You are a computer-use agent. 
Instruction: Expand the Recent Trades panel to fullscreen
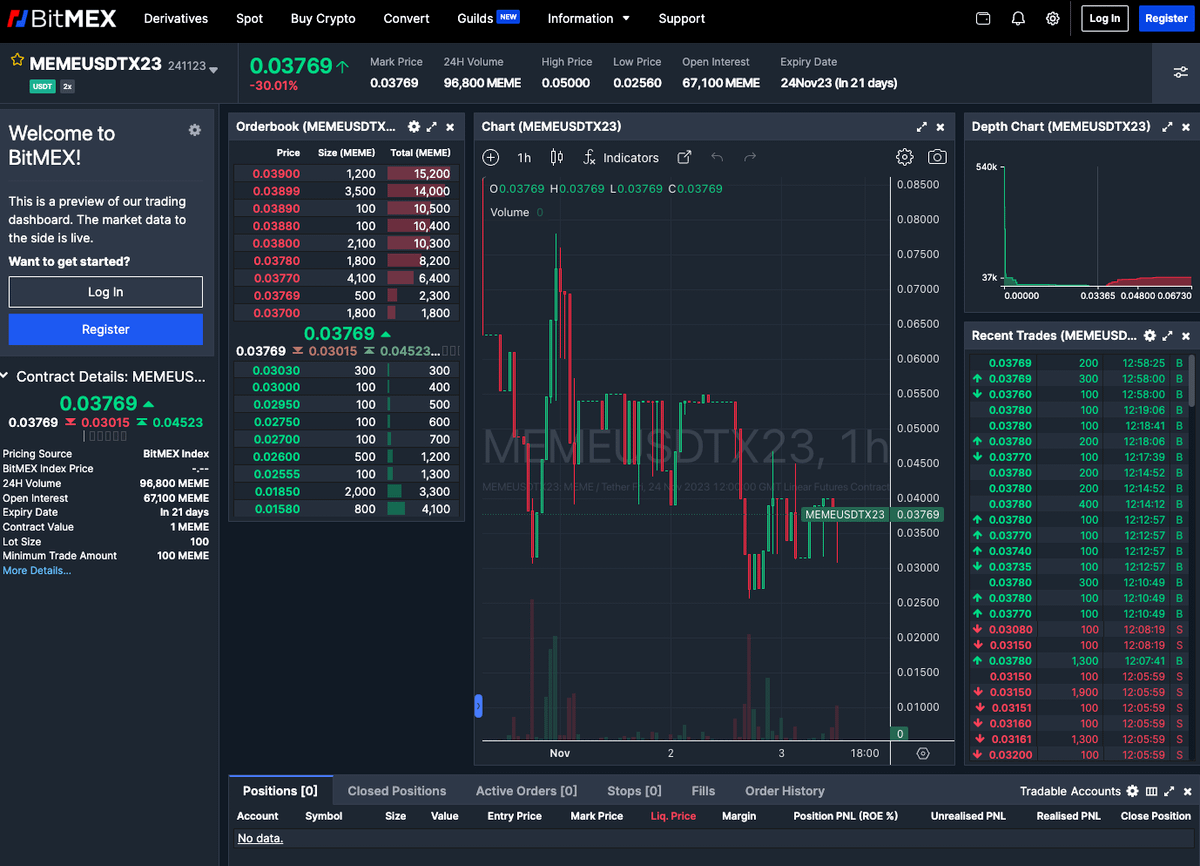click(1168, 336)
